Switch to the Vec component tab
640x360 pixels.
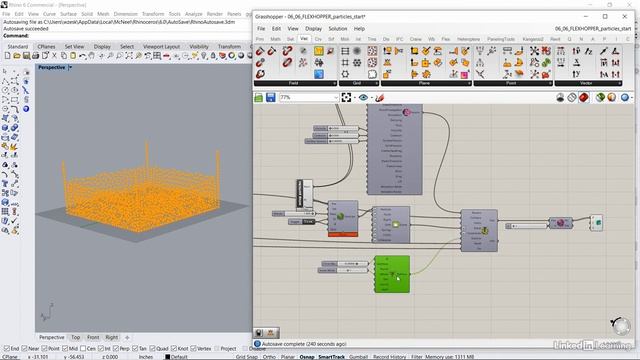[304, 39]
